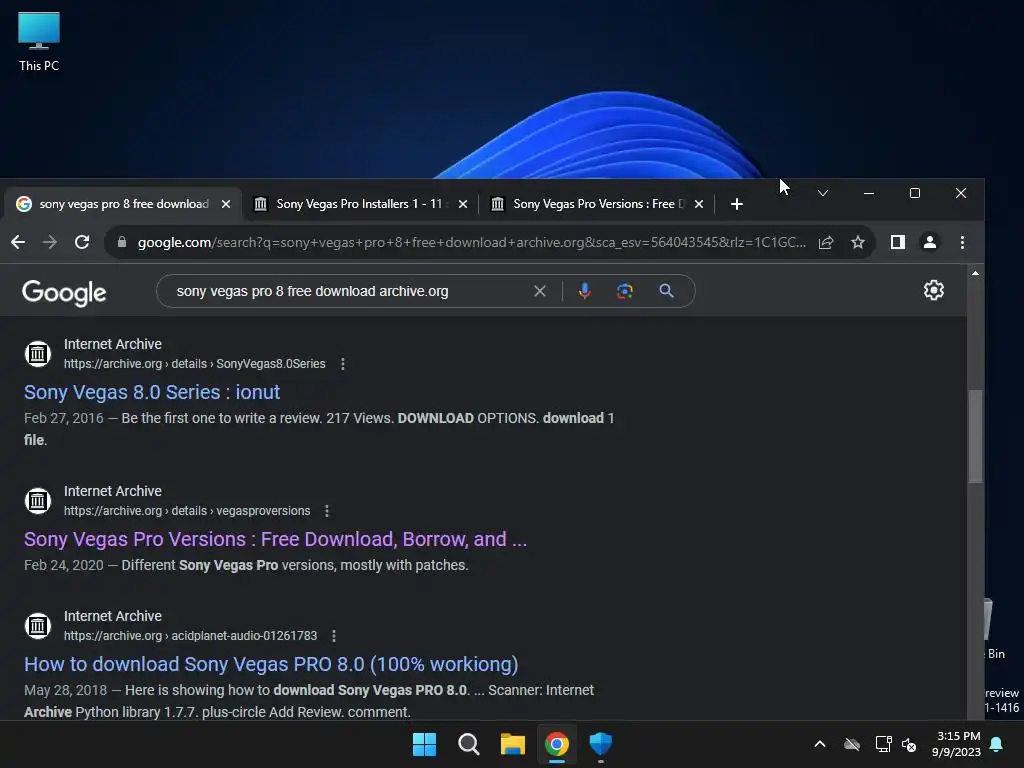Click the Chrome icon in taskbar
Screen dimensions: 1024x768
pyautogui.click(x=556, y=744)
